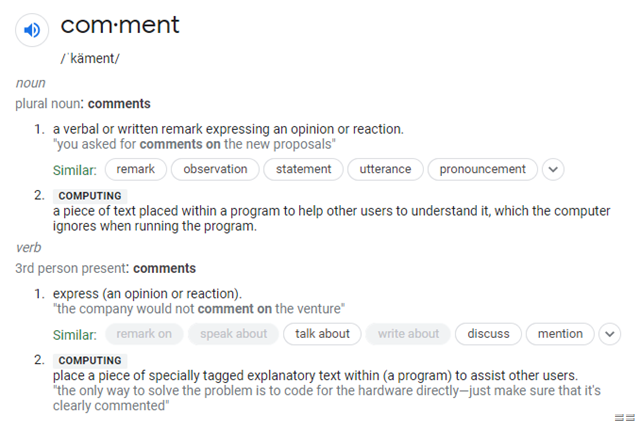Screen dimensions: 640x430
Task: Choose the 'pronouncement' synonym chip
Action: point(482,169)
